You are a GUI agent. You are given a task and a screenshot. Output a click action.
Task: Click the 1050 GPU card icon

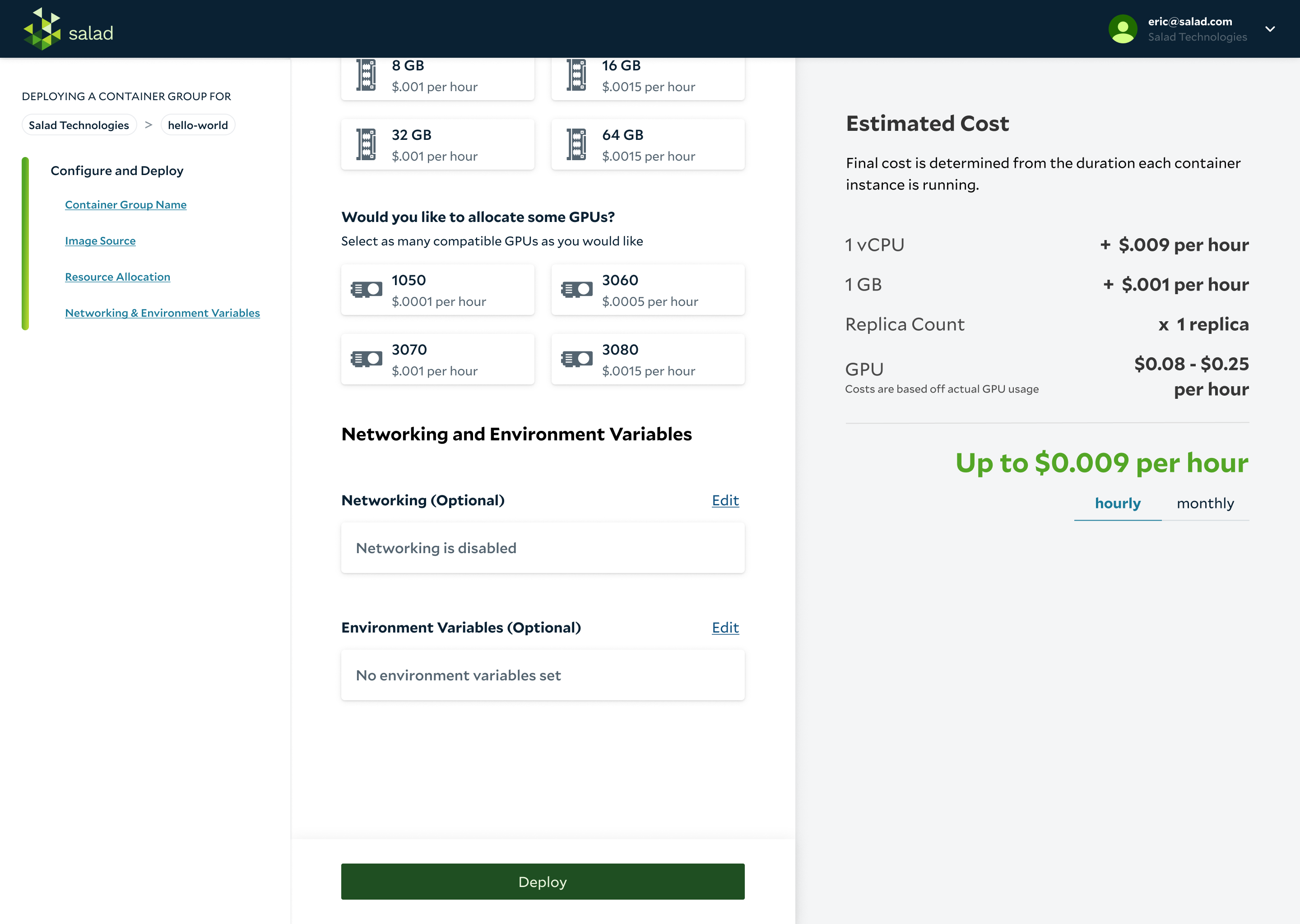[366, 290]
